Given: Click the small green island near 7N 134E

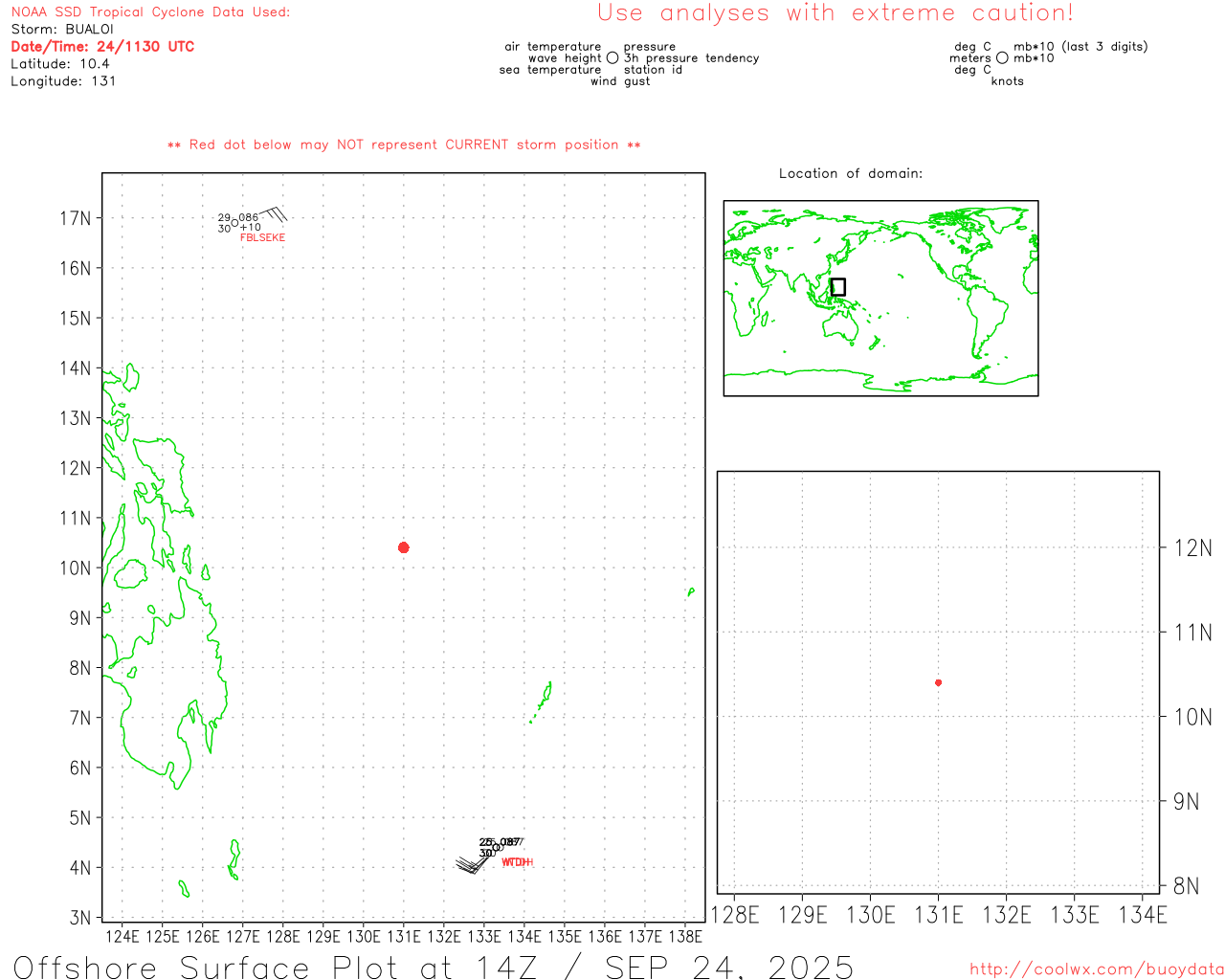Looking at the screenshot, I should (543, 701).
